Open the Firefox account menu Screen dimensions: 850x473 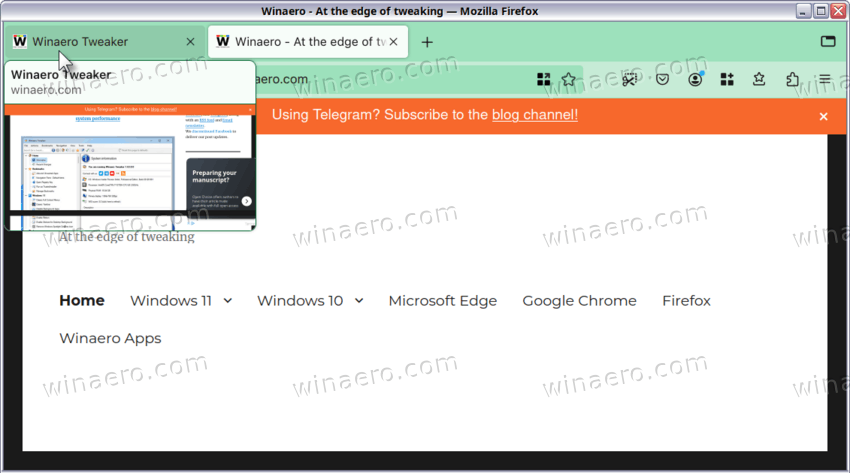click(x=695, y=80)
